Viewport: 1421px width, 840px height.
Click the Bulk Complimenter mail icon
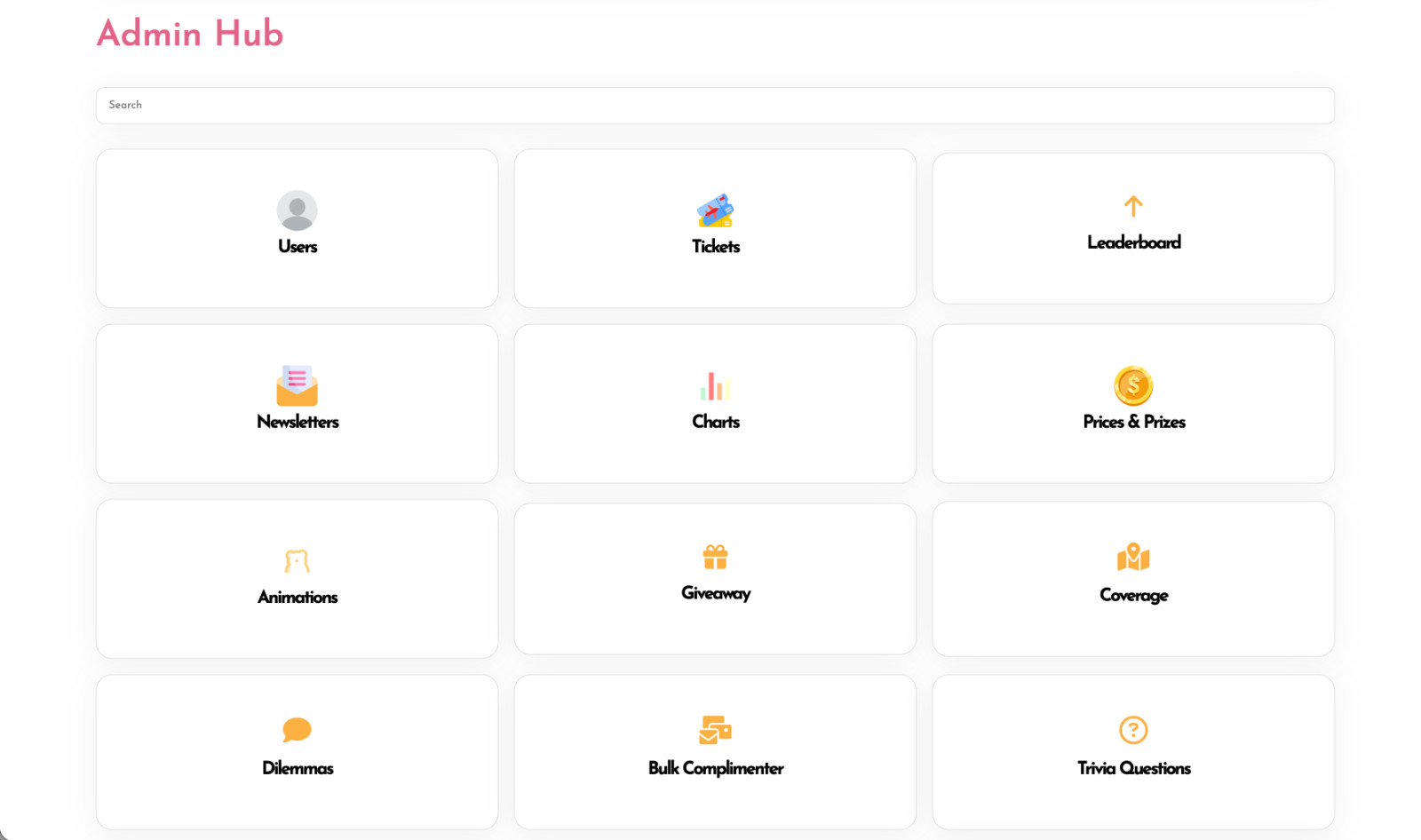coord(715,730)
